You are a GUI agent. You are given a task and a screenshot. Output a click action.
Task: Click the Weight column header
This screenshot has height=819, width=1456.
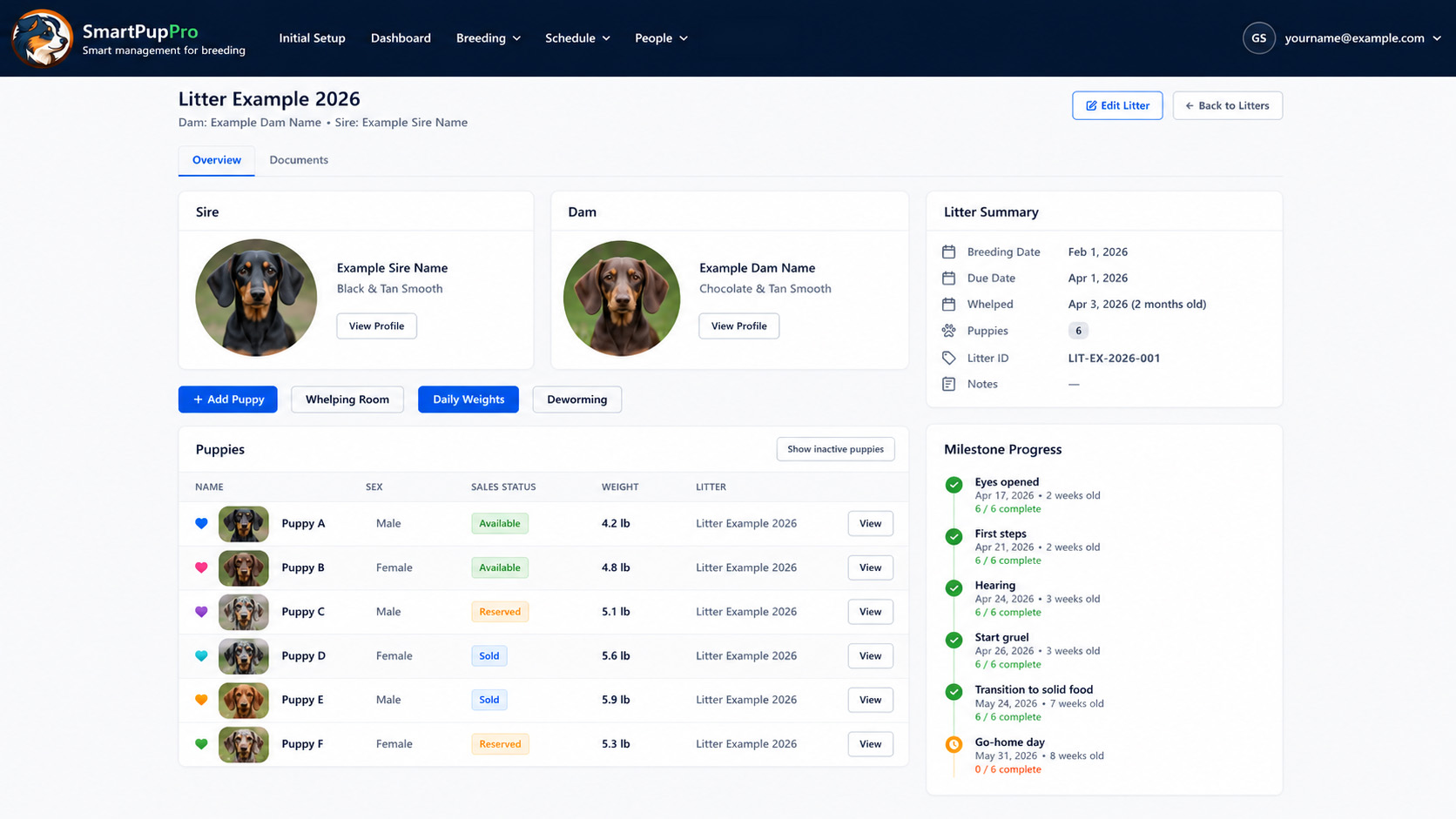[620, 487]
